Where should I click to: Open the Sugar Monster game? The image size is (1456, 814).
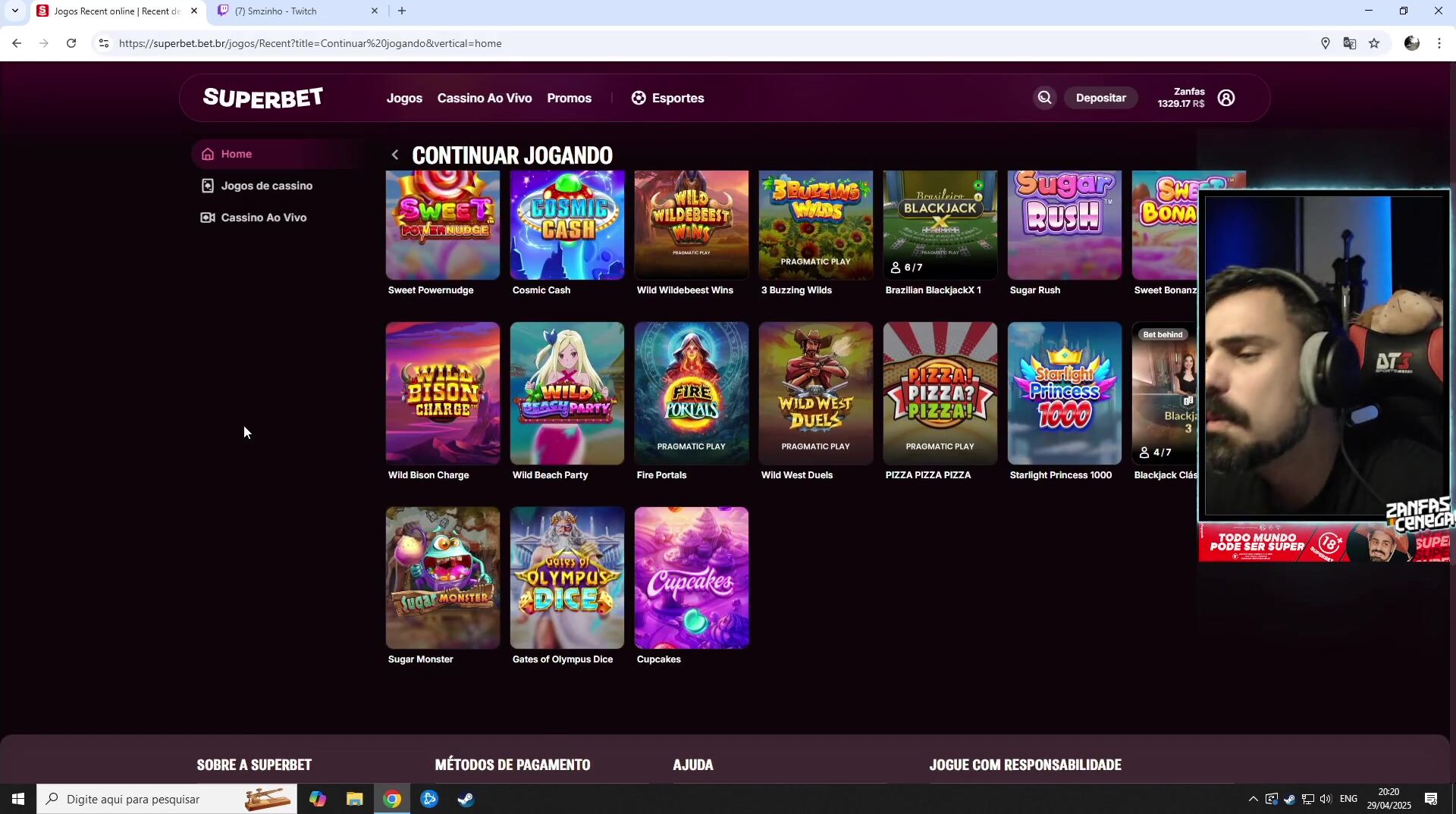click(443, 578)
